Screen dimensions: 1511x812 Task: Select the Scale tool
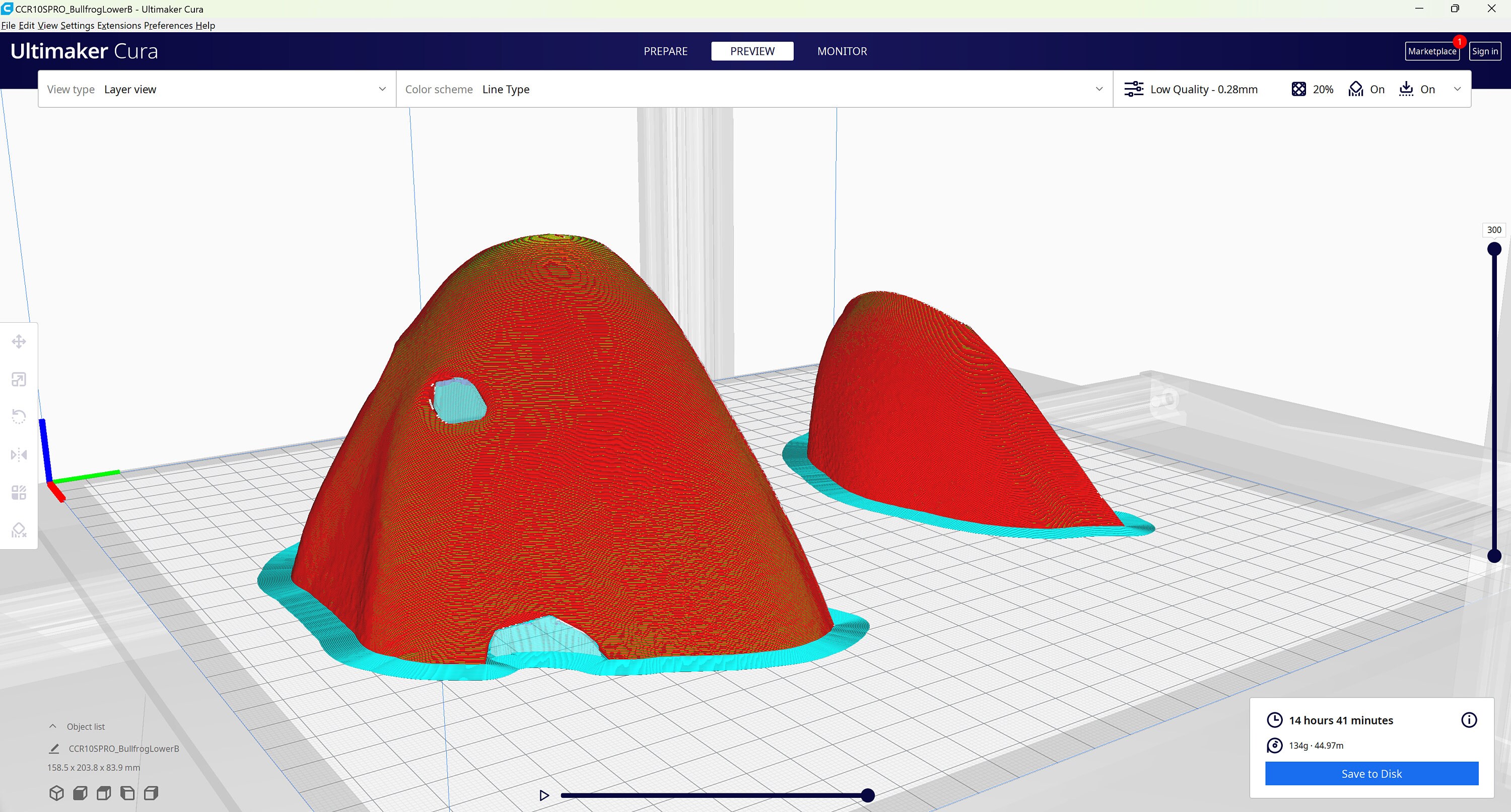pyautogui.click(x=19, y=379)
